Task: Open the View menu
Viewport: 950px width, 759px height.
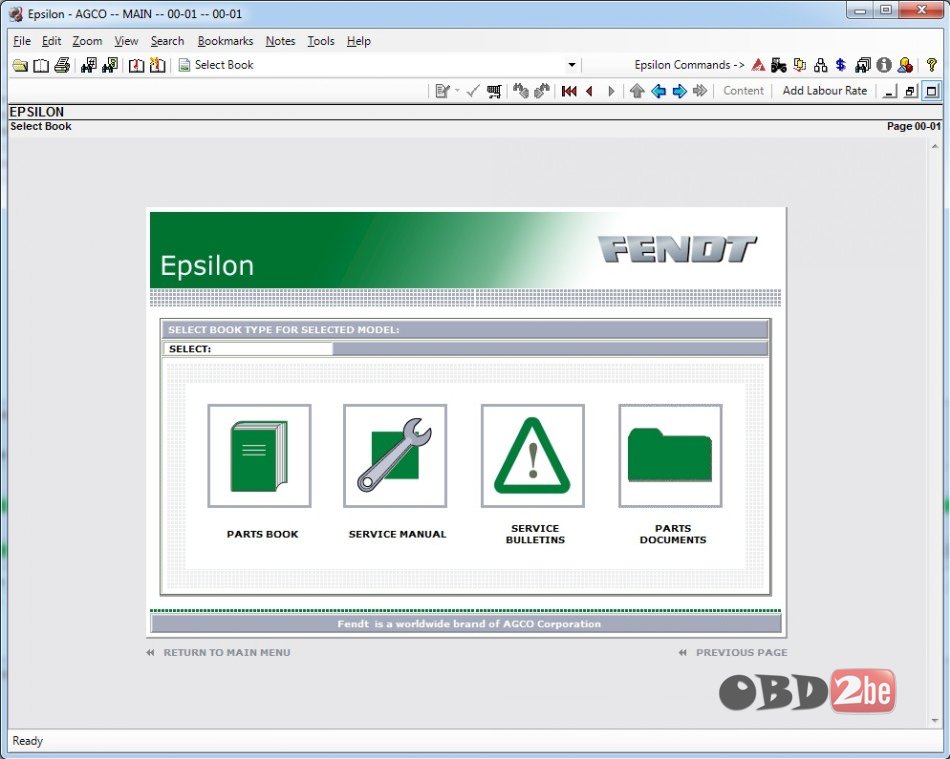Action: [126, 41]
